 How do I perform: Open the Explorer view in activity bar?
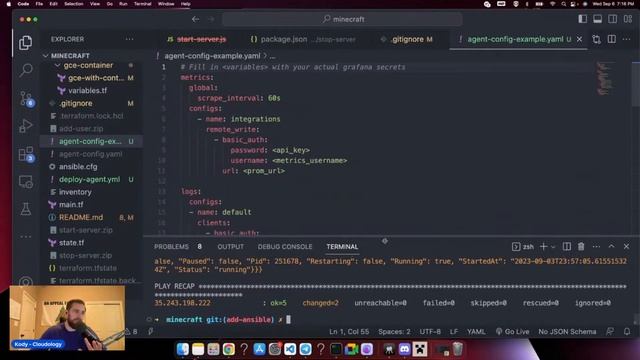25,42
